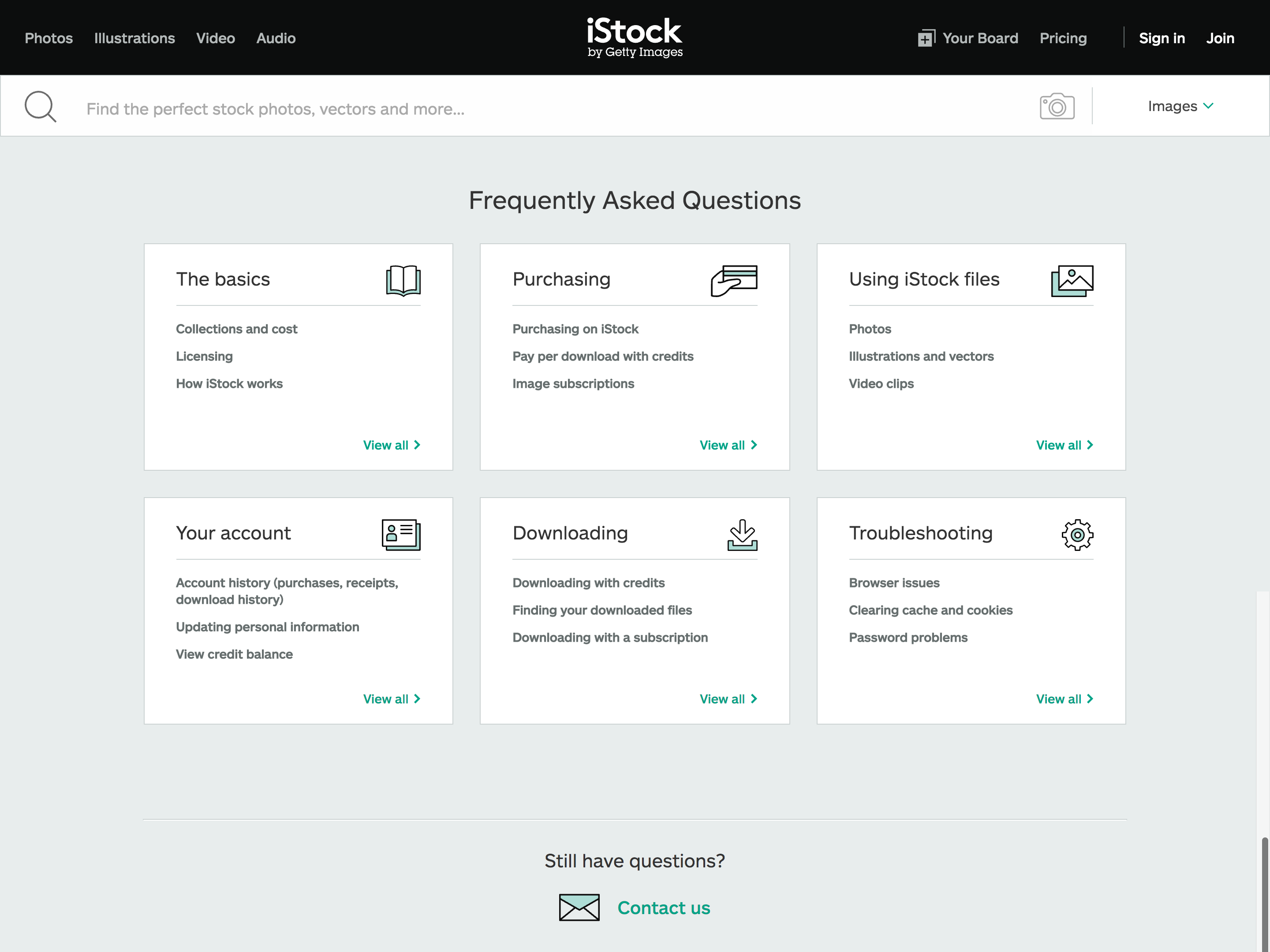Click the Downloading card heading
This screenshot has height=952, width=1270.
570,533
